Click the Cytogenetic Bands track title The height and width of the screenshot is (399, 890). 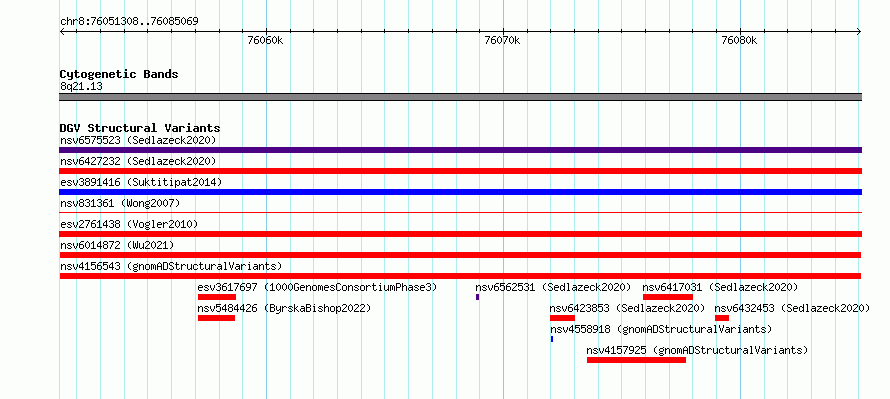point(119,74)
